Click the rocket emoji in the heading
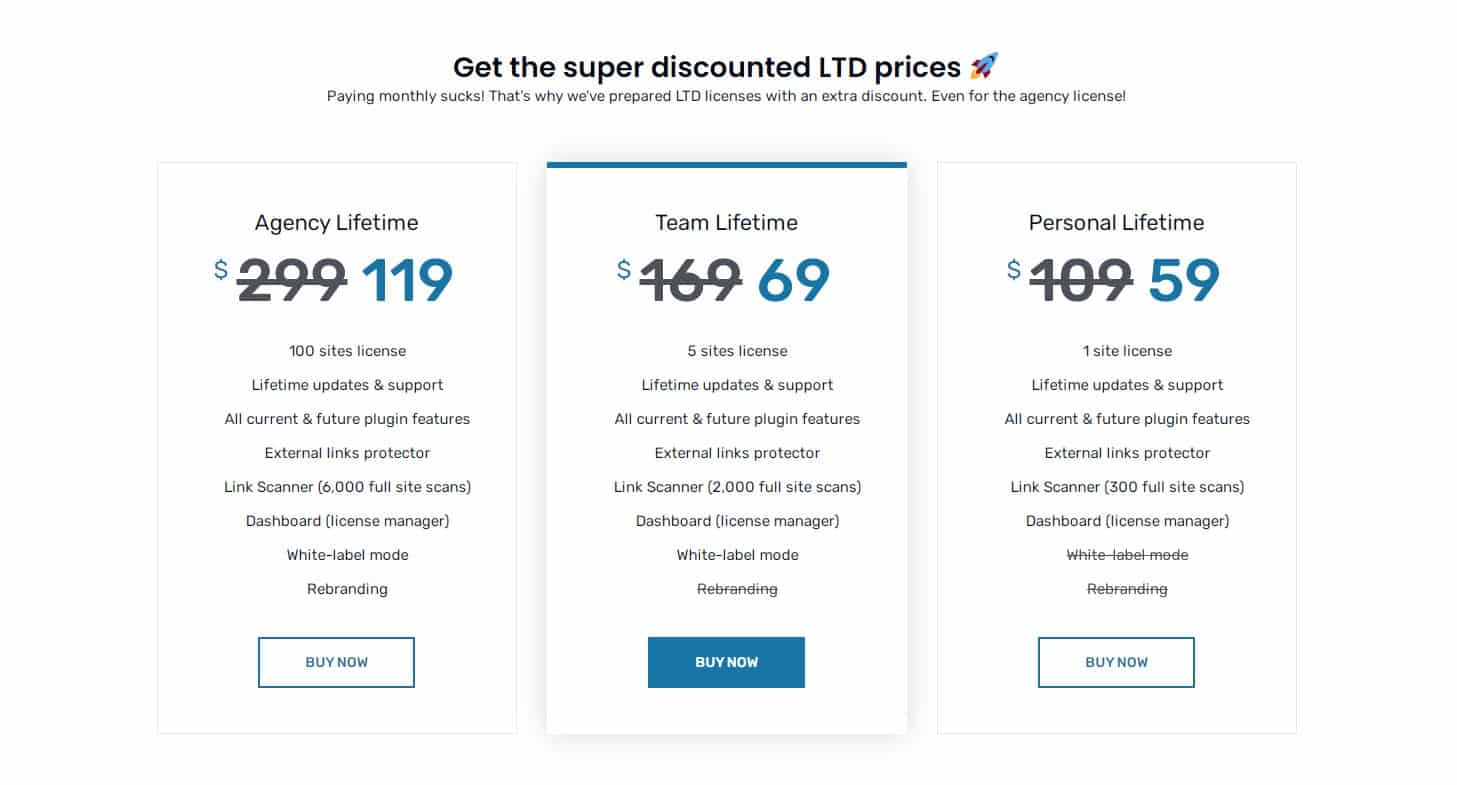The image size is (1457, 785). [x=985, y=67]
